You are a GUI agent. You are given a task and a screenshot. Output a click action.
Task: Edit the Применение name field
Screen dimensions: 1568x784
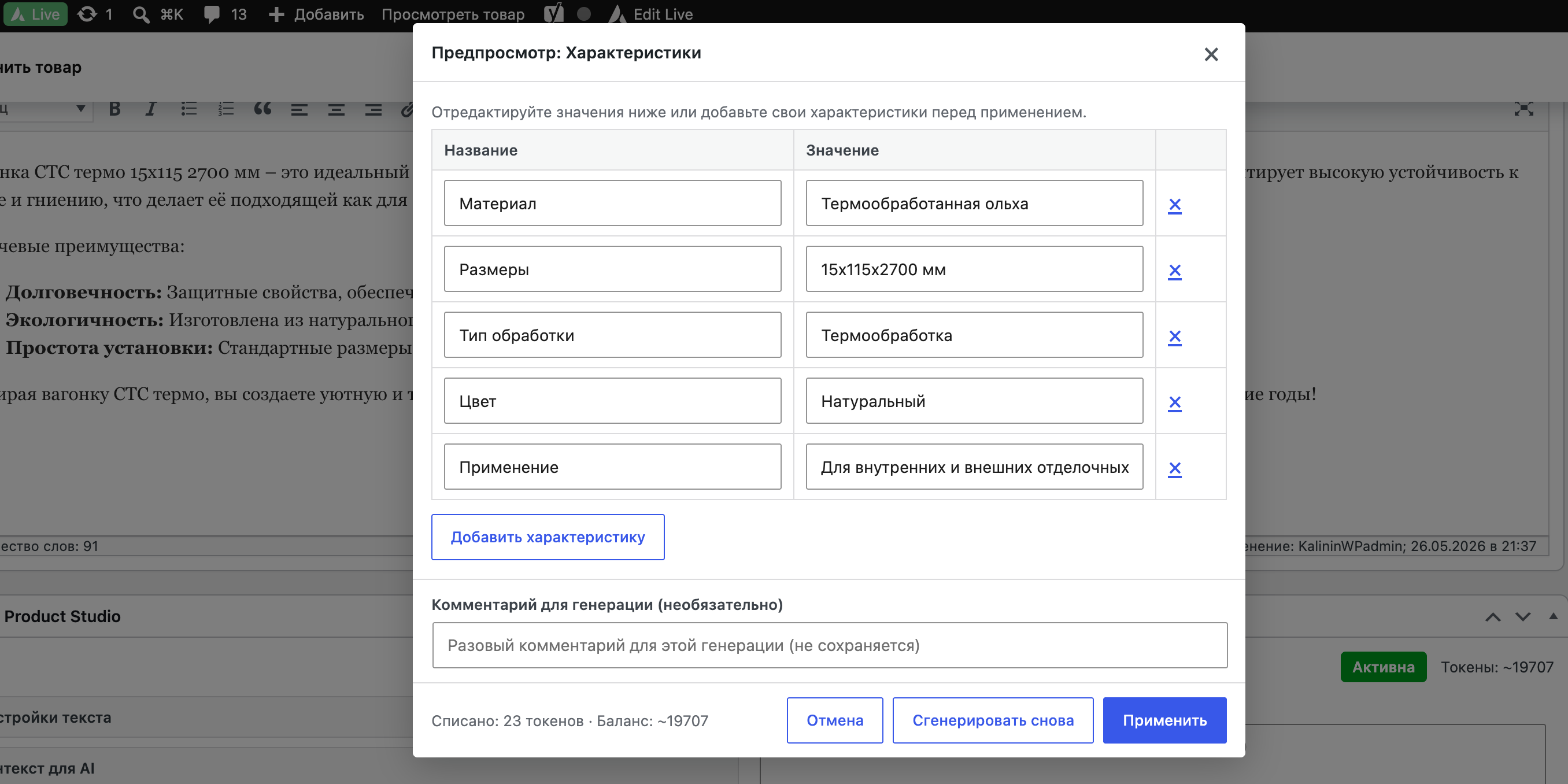pyautogui.click(x=612, y=466)
